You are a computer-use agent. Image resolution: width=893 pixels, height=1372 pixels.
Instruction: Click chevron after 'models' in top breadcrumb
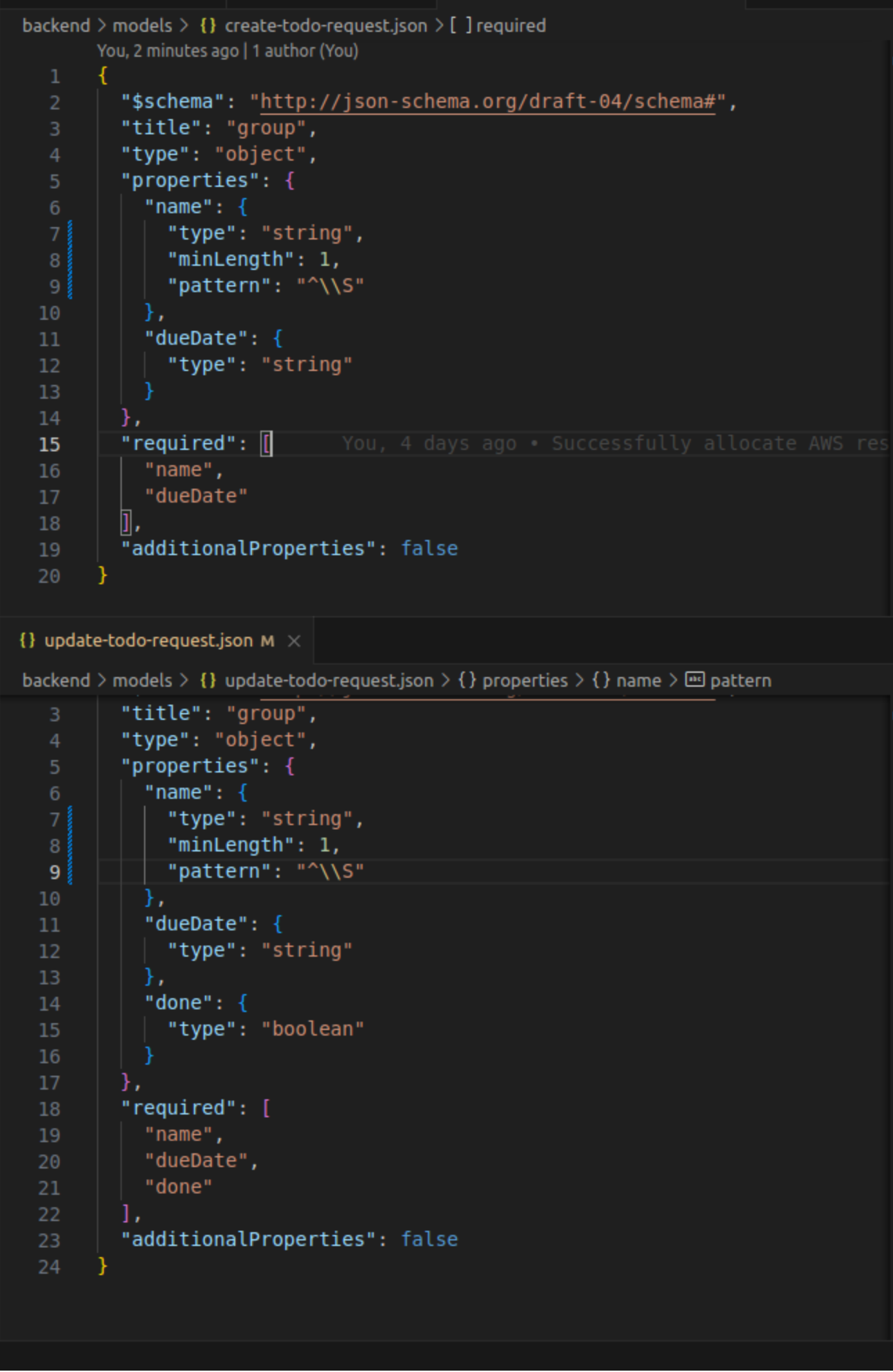(x=184, y=26)
